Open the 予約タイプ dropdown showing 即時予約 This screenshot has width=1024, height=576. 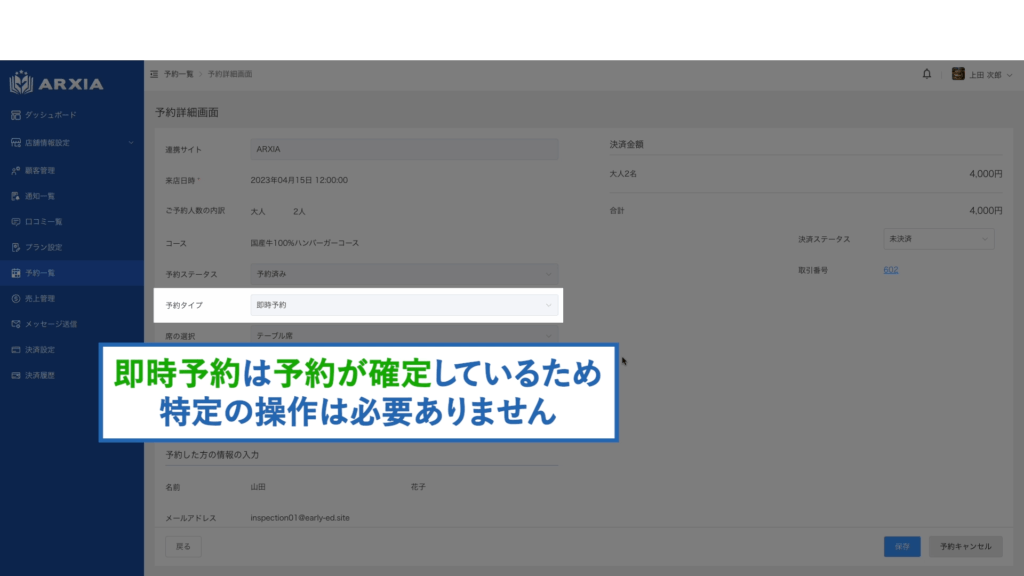pos(403,305)
